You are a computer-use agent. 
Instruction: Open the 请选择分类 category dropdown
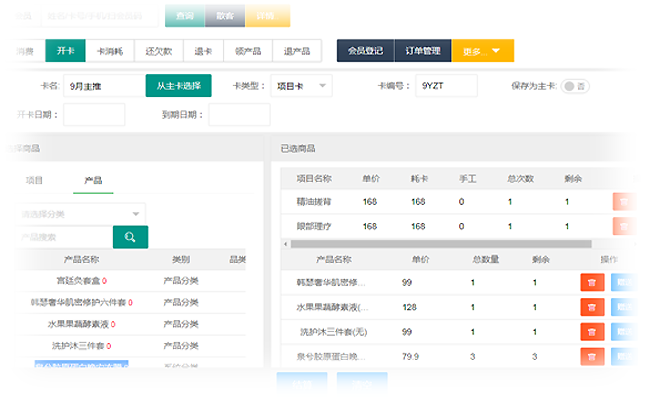pos(82,214)
